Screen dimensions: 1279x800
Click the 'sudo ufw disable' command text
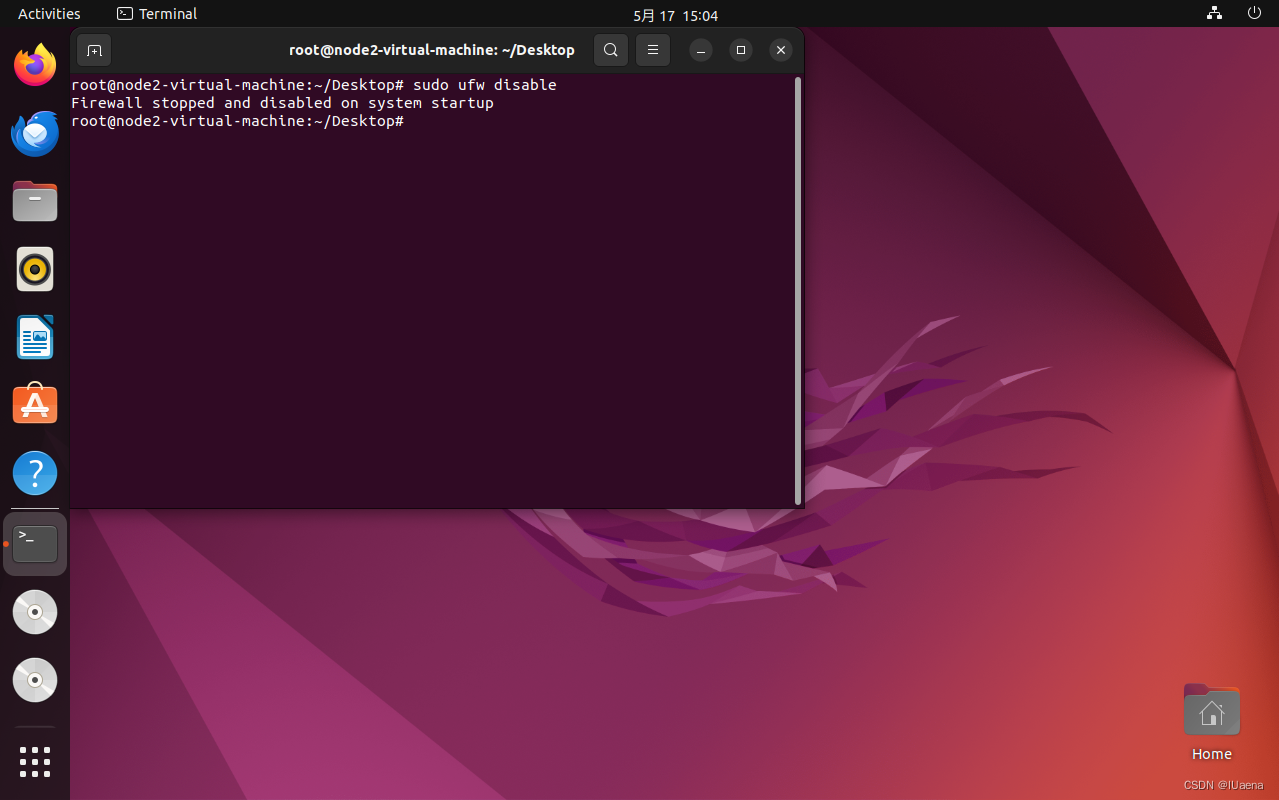[485, 85]
